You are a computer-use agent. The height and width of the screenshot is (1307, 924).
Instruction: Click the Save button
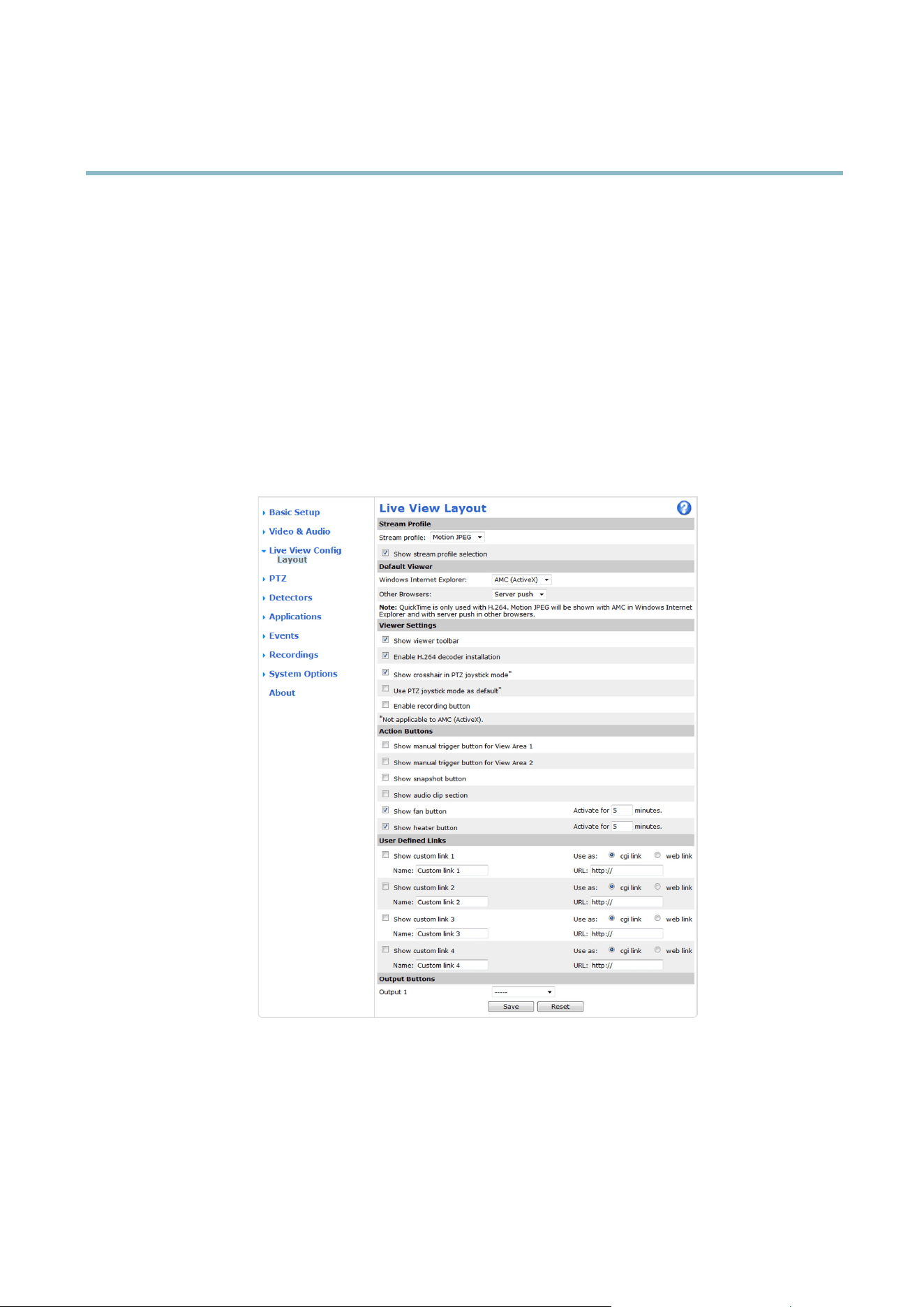511,1007
